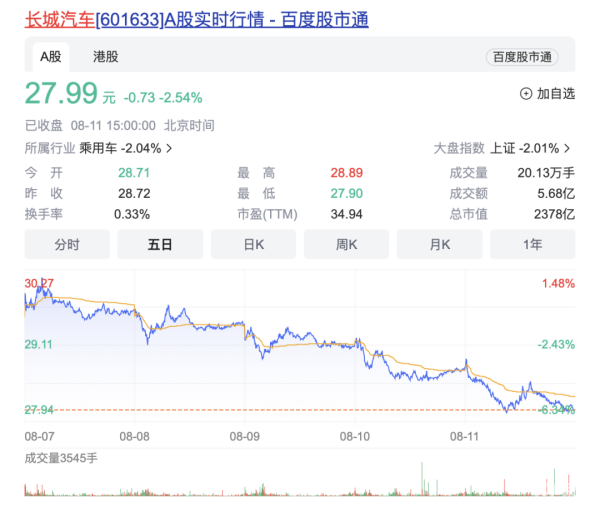Viewport: 600px width, 507px height.
Task: Display the 1年 price chart
Action: pos(532,244)
